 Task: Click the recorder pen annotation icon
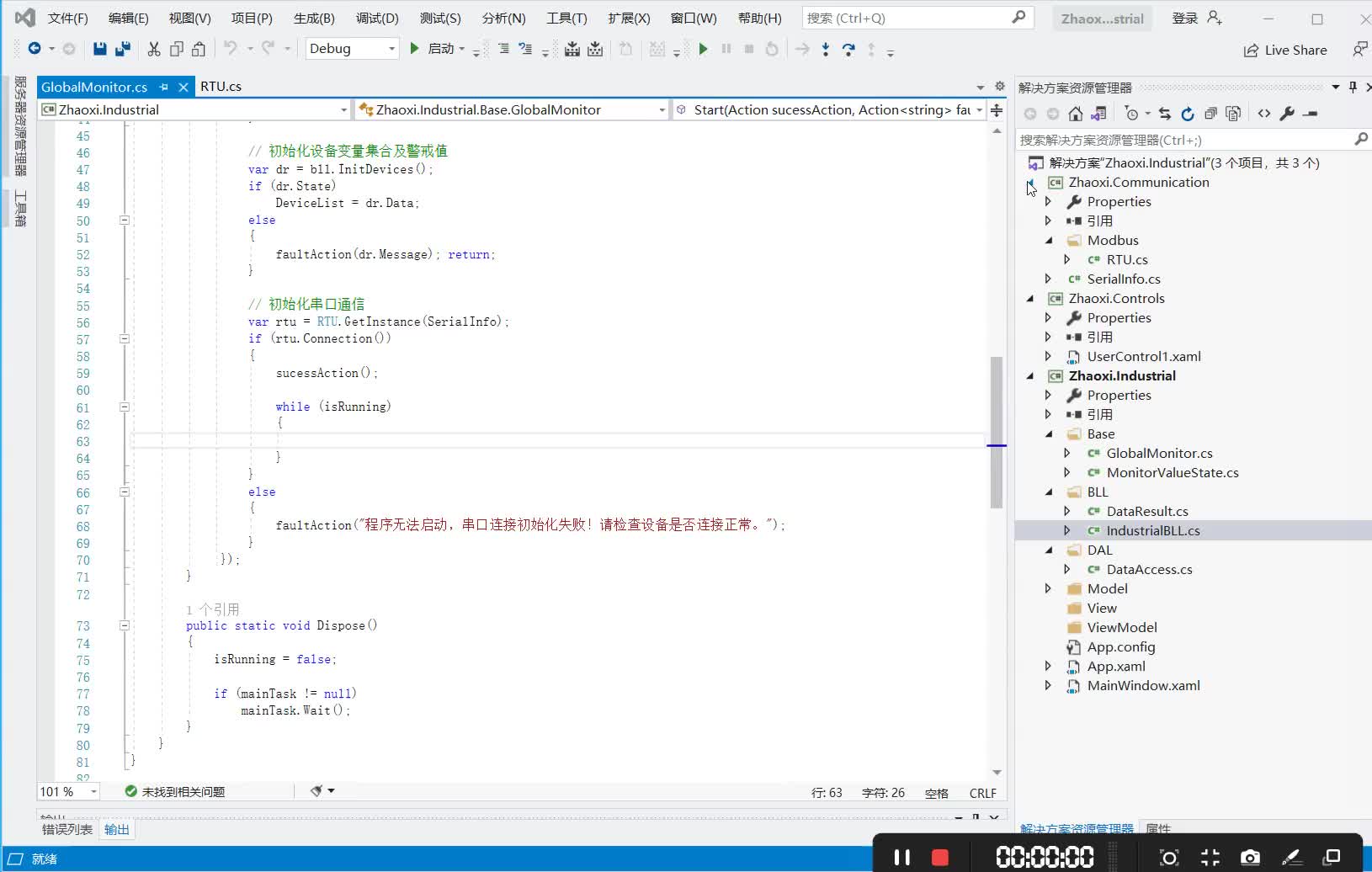(x=1291, y=857)
